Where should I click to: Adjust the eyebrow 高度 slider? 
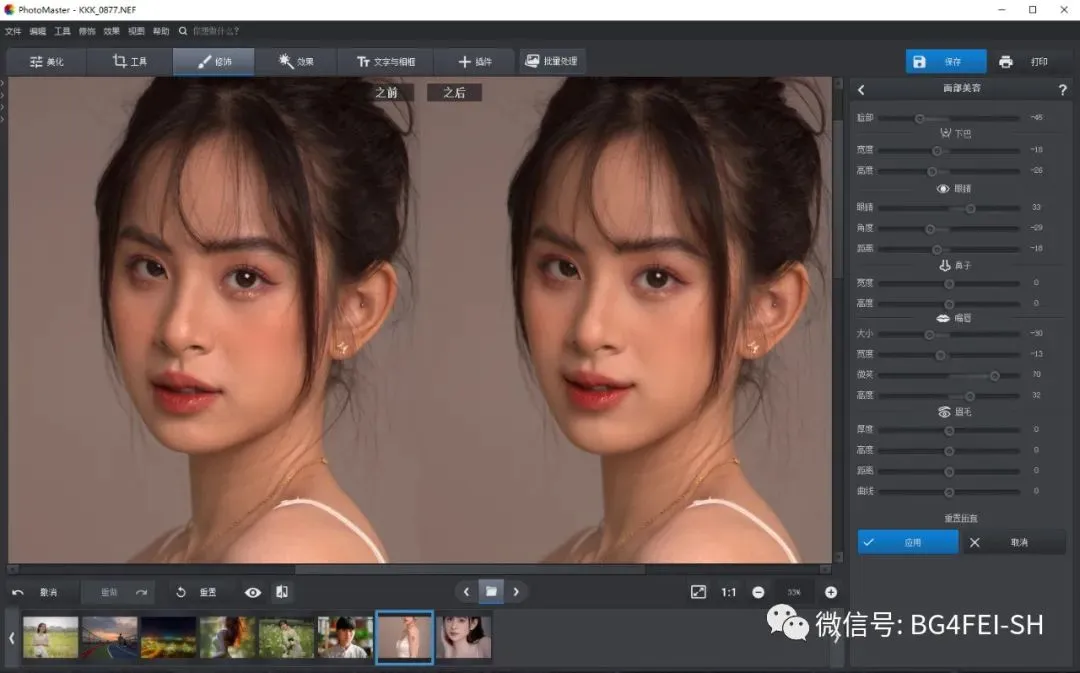coord(949,451)
